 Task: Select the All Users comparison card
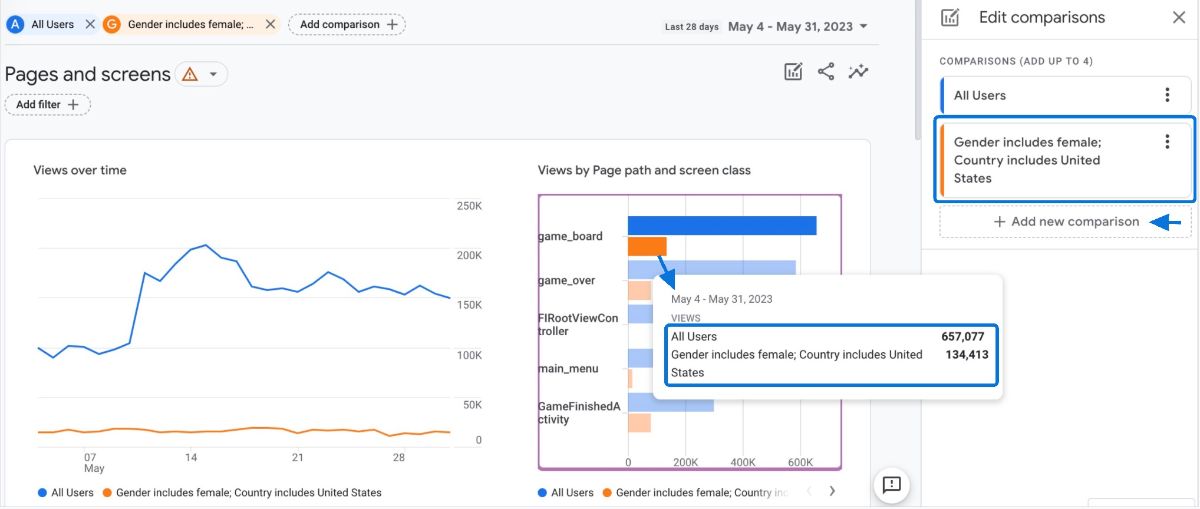tap(1065, 95)
